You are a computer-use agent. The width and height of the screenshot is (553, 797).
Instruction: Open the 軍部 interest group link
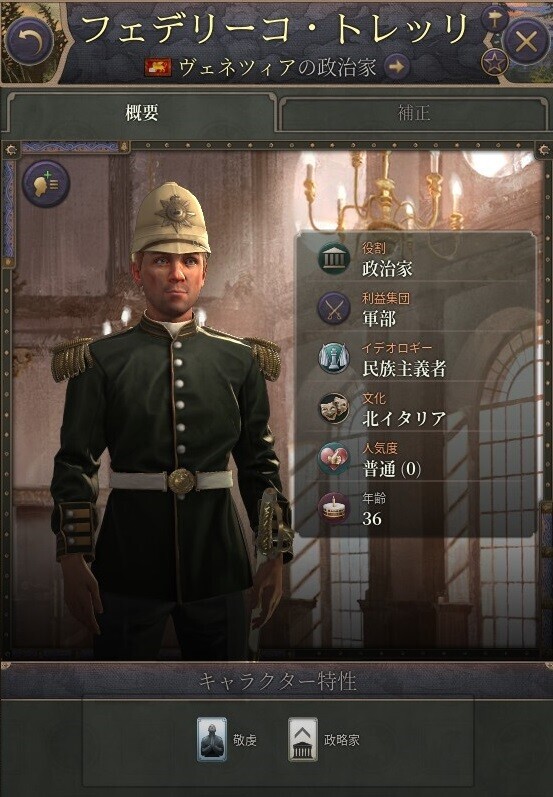click(379, 319)
